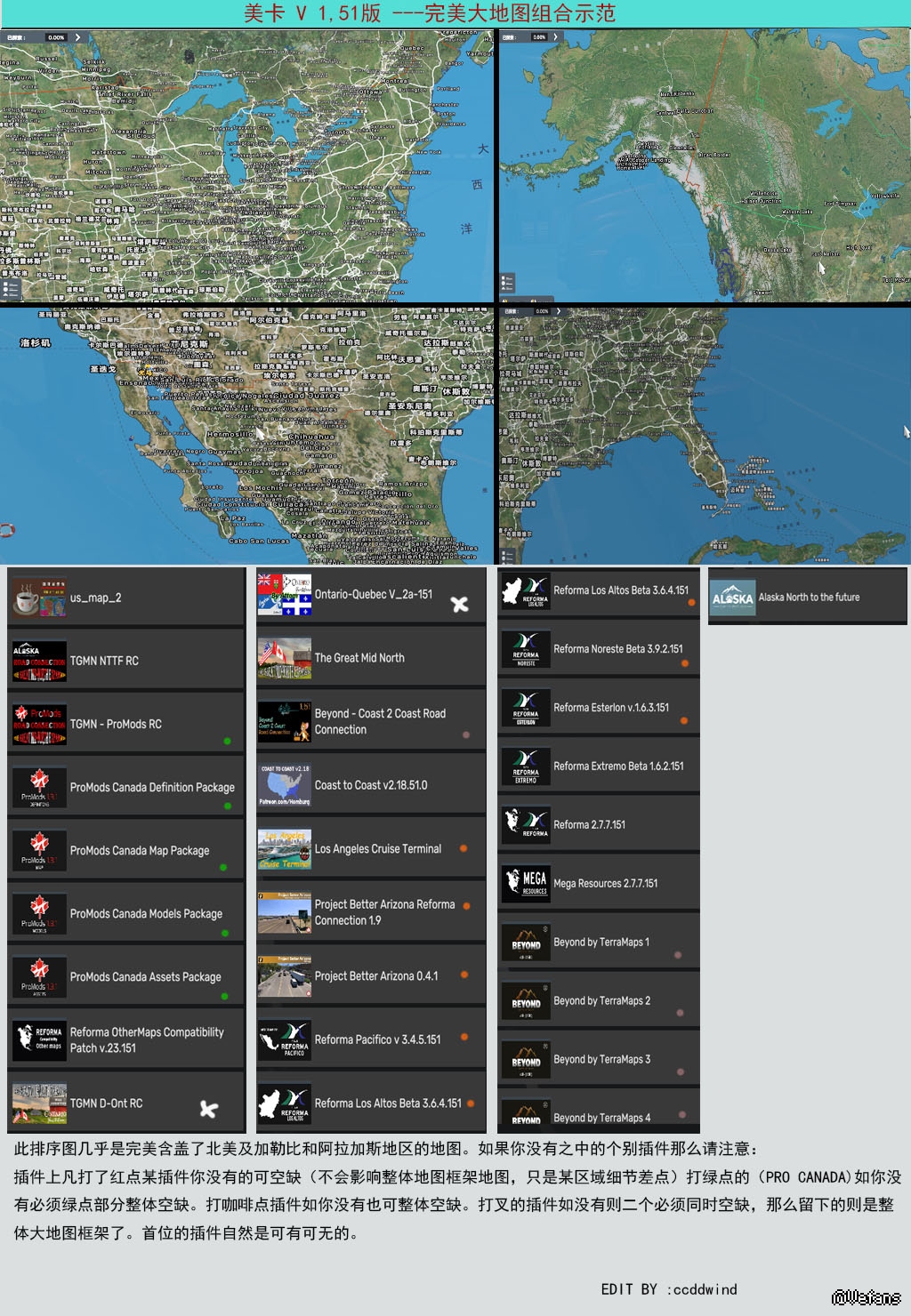The image size is (911, 1316).
Task: Select ProMods Canada Definition Package text
Action: (152, 788)
